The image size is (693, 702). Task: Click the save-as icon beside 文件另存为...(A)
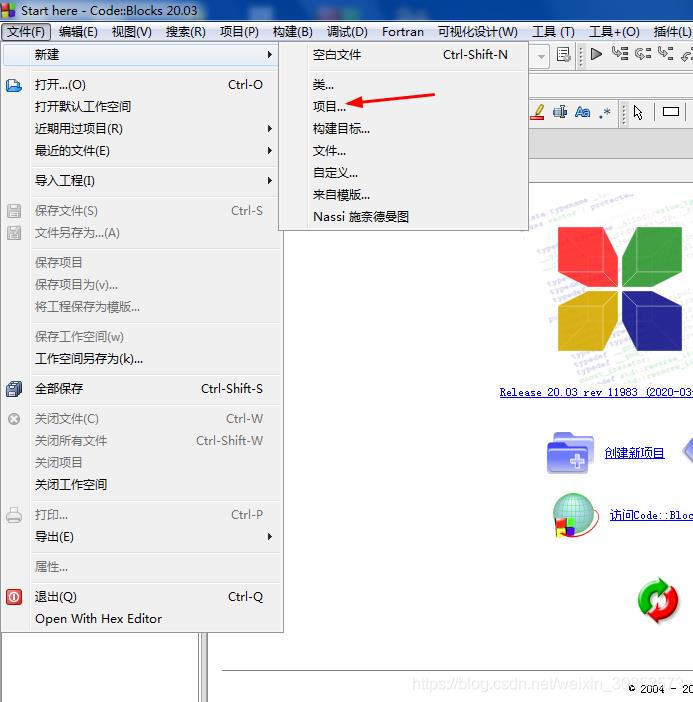coord(14,233)
